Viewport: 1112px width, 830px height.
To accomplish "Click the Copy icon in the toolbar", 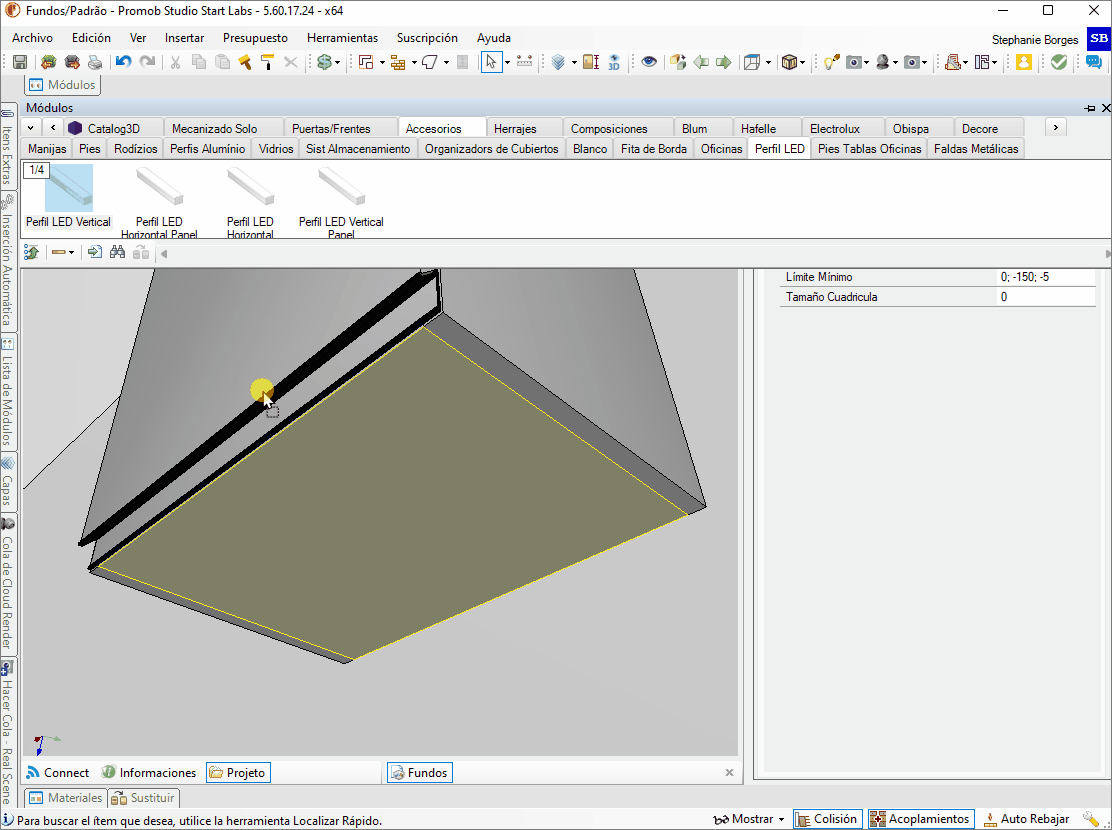I will pos(199,62).
